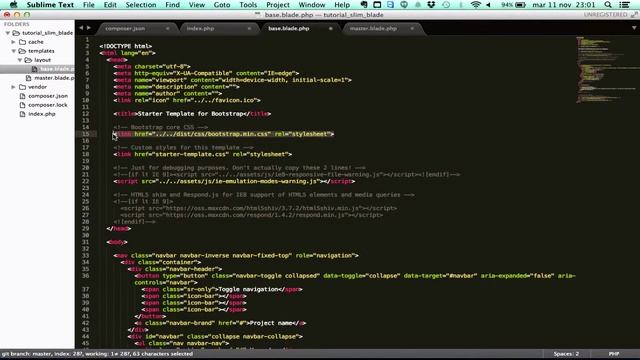Screen dimensions: 640x360
Task: Click the layout folder icon
Action: [28, 60]
